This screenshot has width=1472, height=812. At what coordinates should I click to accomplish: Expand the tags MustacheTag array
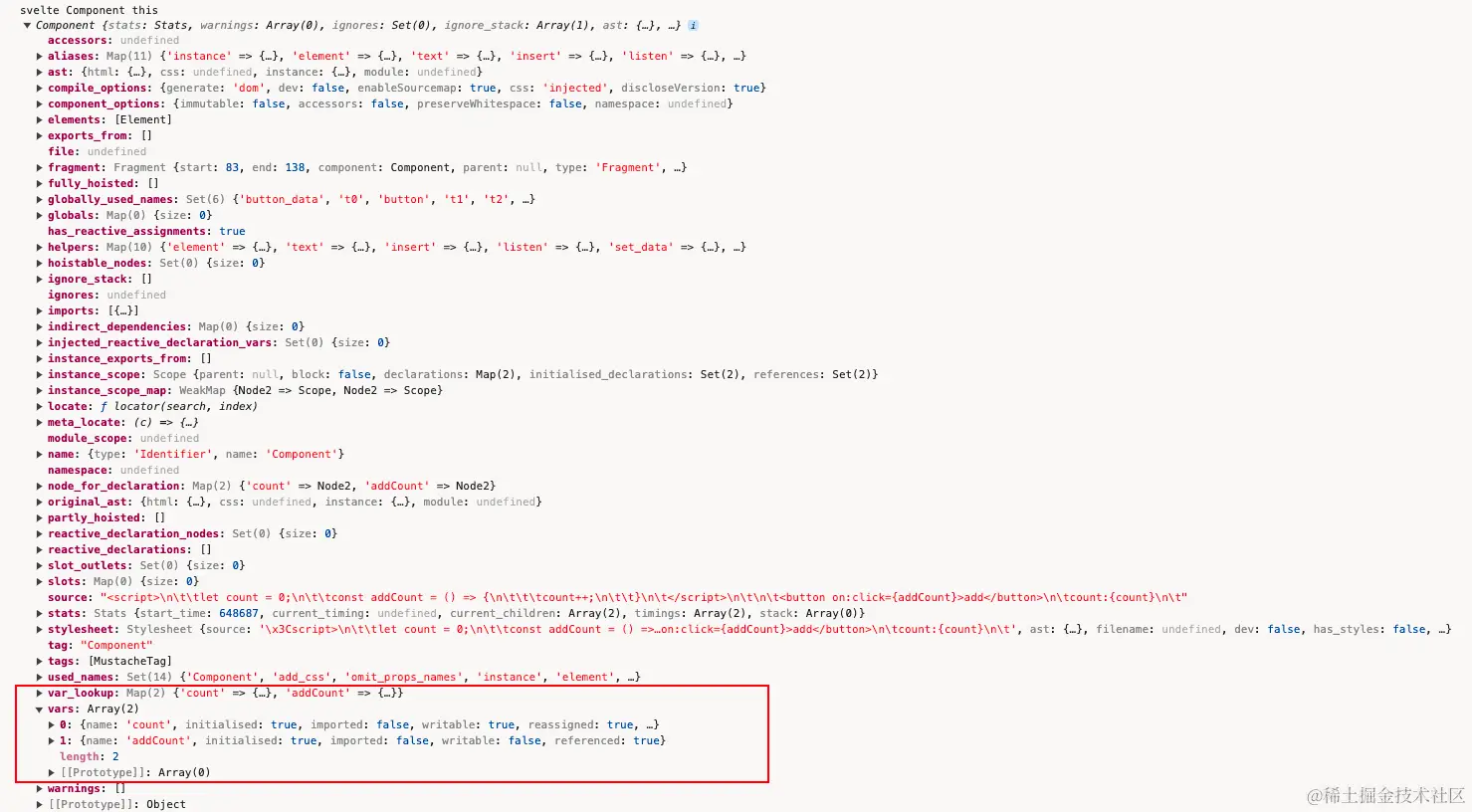pos(39,662)
